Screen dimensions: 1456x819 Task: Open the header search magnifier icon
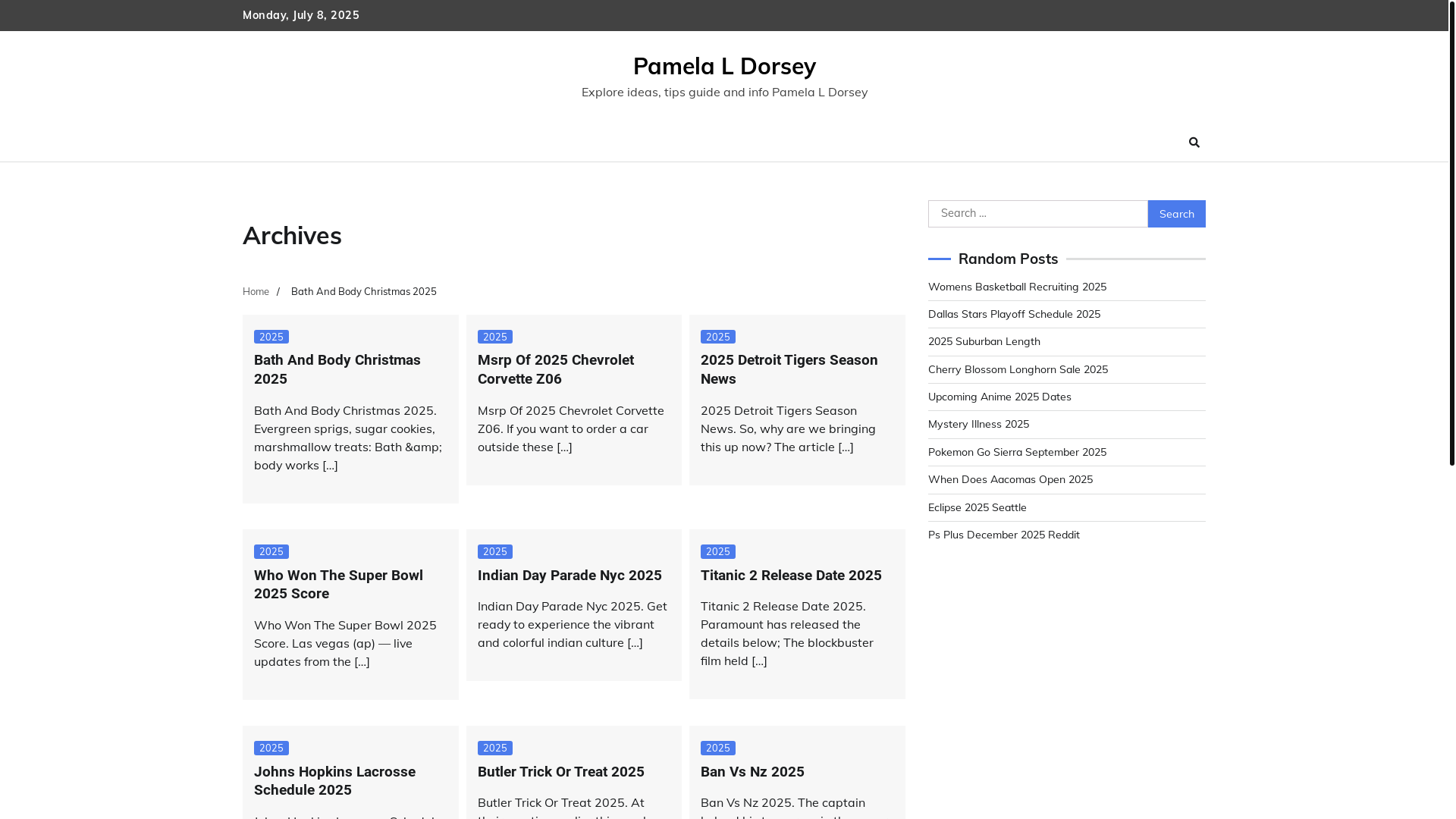(1194, 143)
